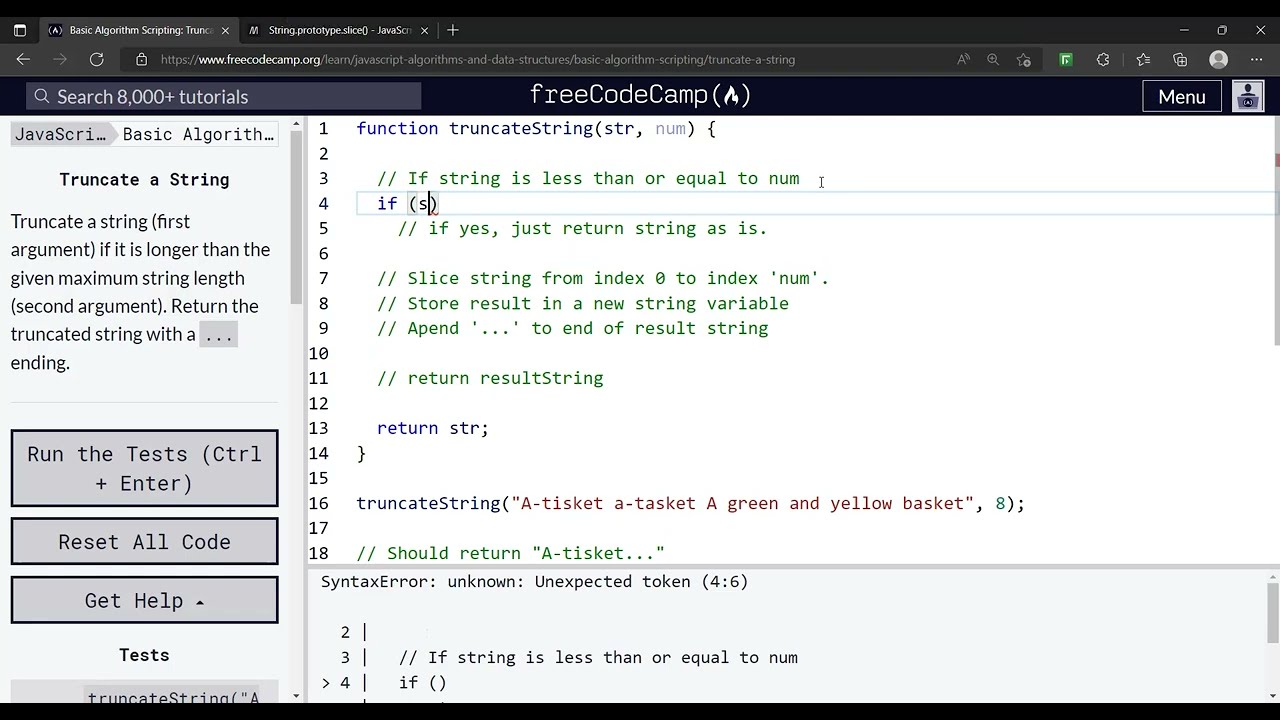
Task: Click the 'Should return A-tisket...' comment
Action: click(x=510, y=553)
